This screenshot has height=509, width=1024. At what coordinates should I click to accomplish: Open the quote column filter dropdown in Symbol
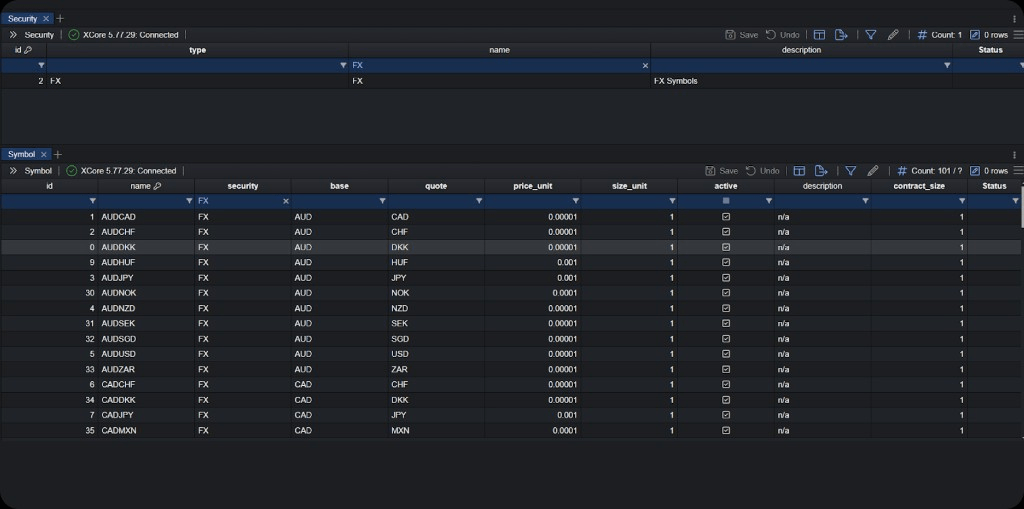pyautogui.click(x=479, y=201)
